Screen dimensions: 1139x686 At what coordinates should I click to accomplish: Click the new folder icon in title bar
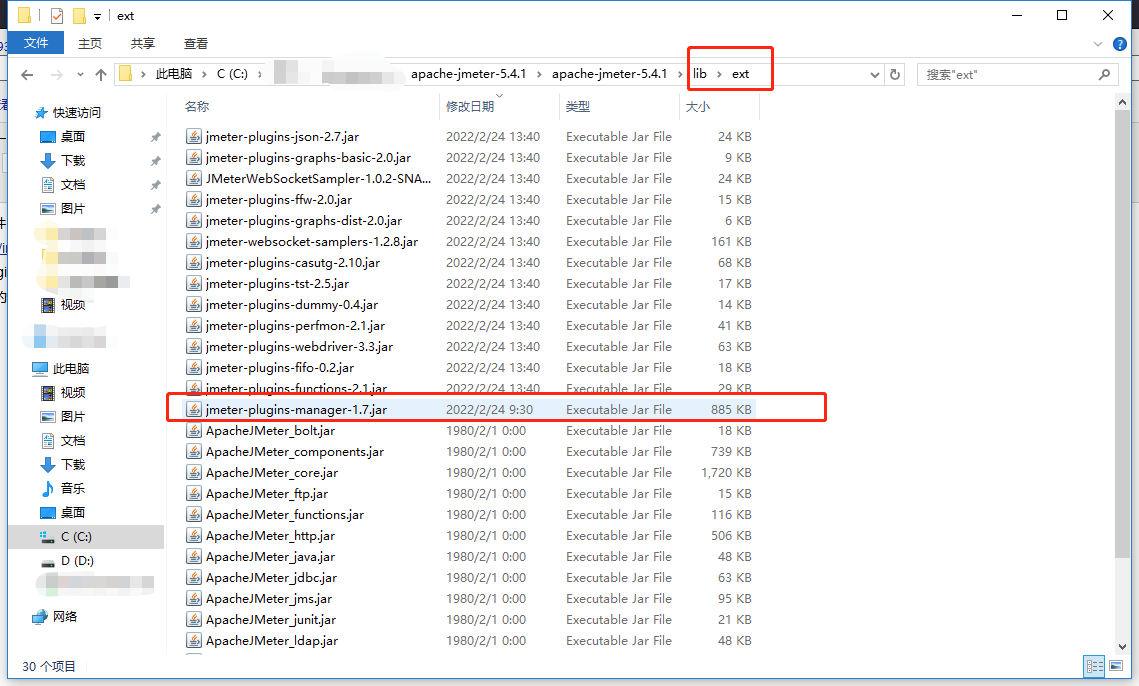point(79,15)
